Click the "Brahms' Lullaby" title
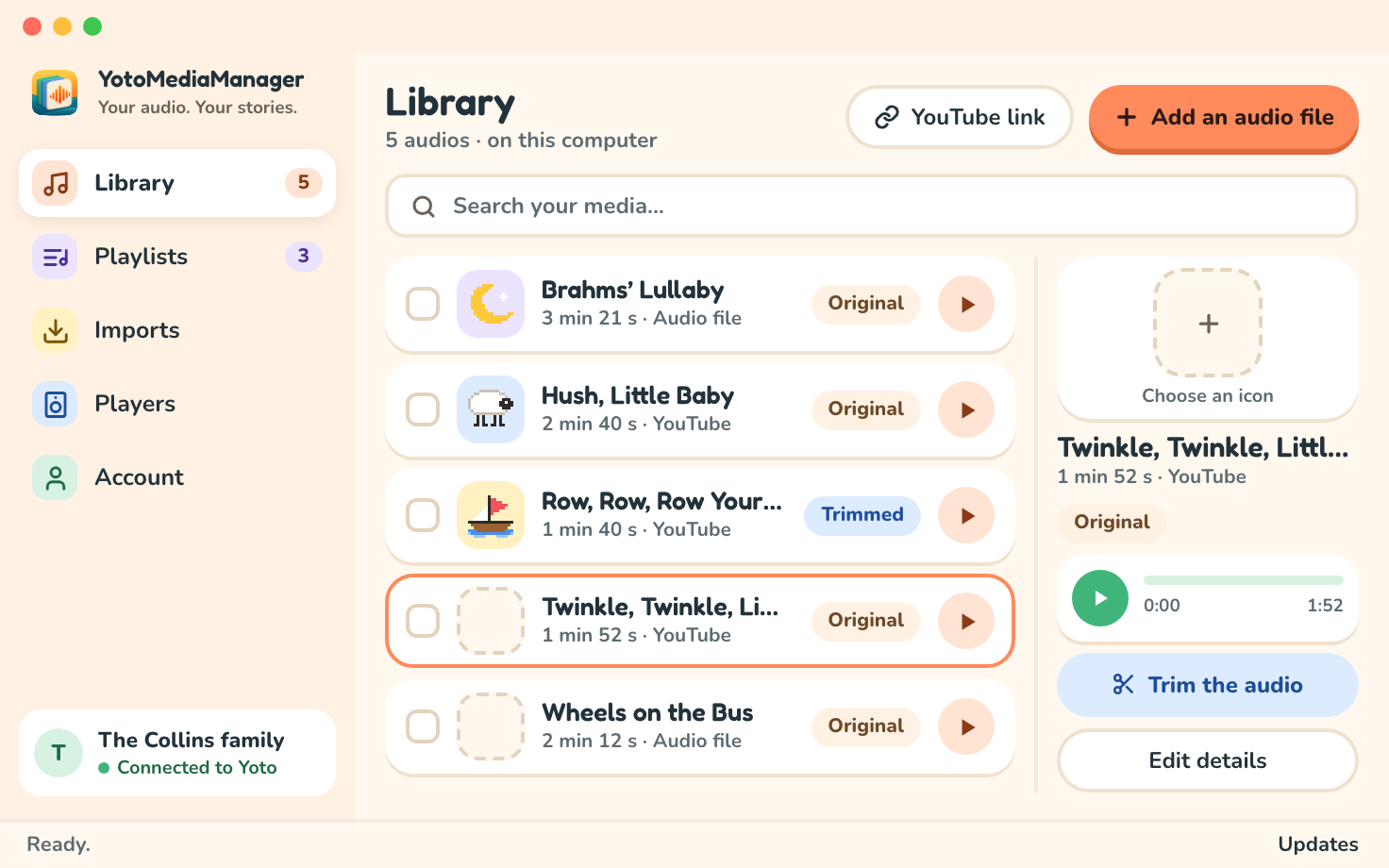 point(632,291)
